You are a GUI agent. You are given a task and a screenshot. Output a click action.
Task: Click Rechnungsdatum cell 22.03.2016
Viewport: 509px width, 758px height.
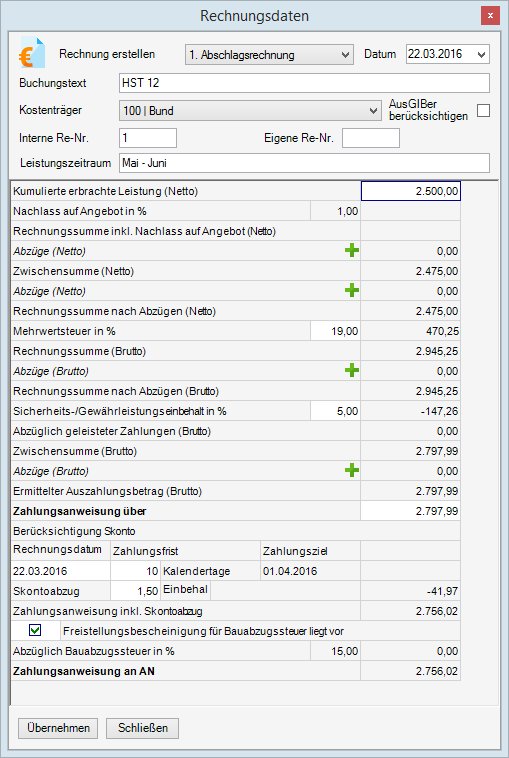coord(61,571)
